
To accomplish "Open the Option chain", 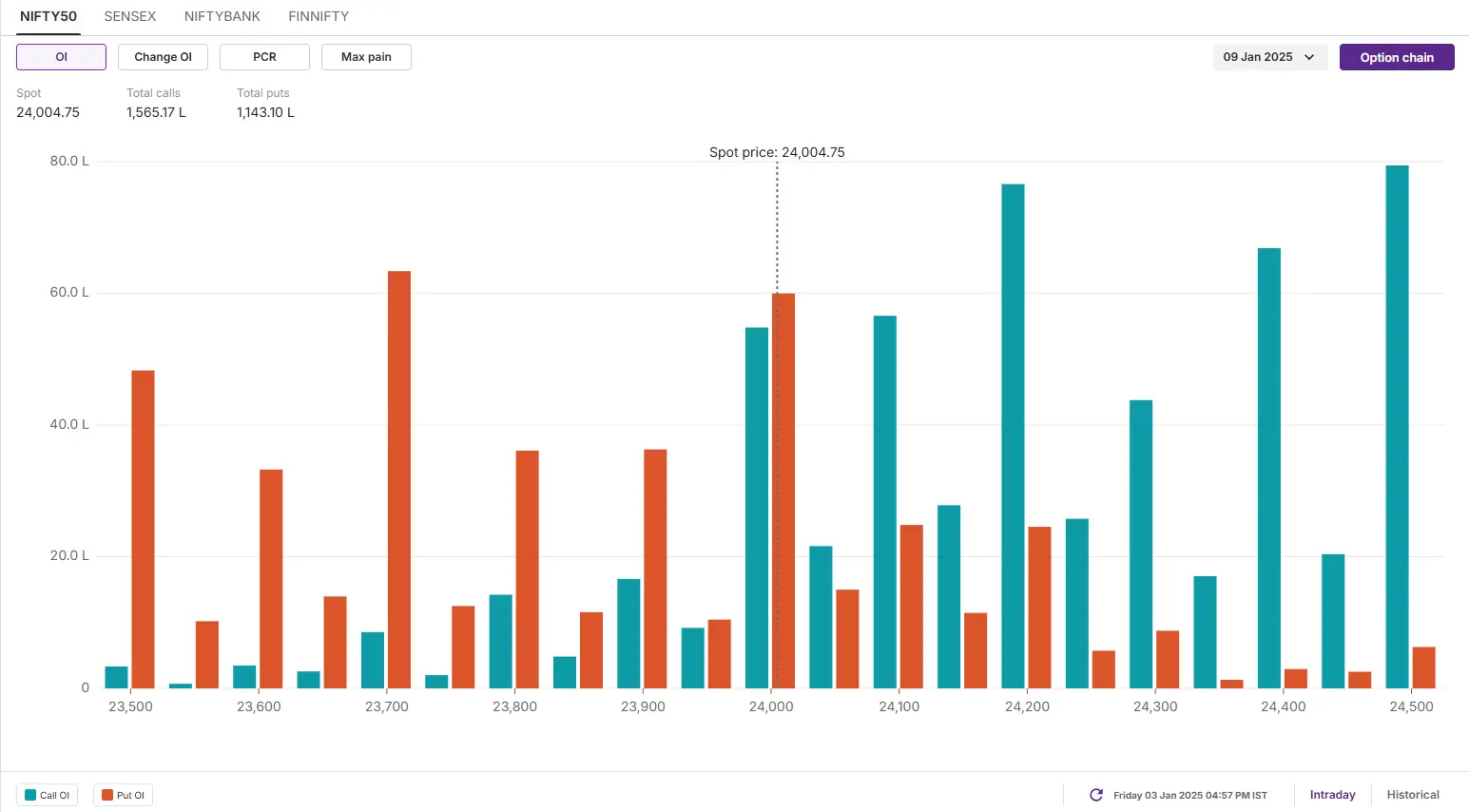I will 1397,57.
